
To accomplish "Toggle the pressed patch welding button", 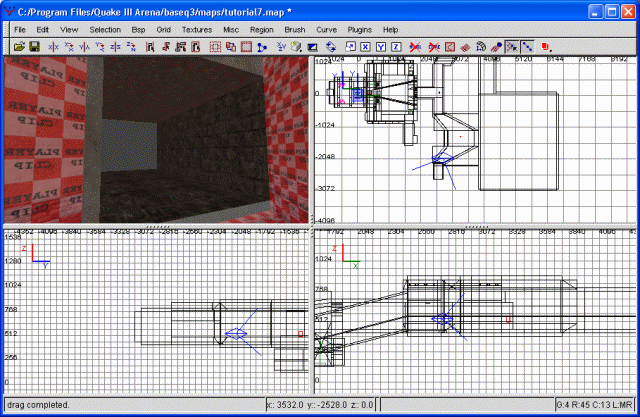I will pyautogui.click(x=512, y=47).
